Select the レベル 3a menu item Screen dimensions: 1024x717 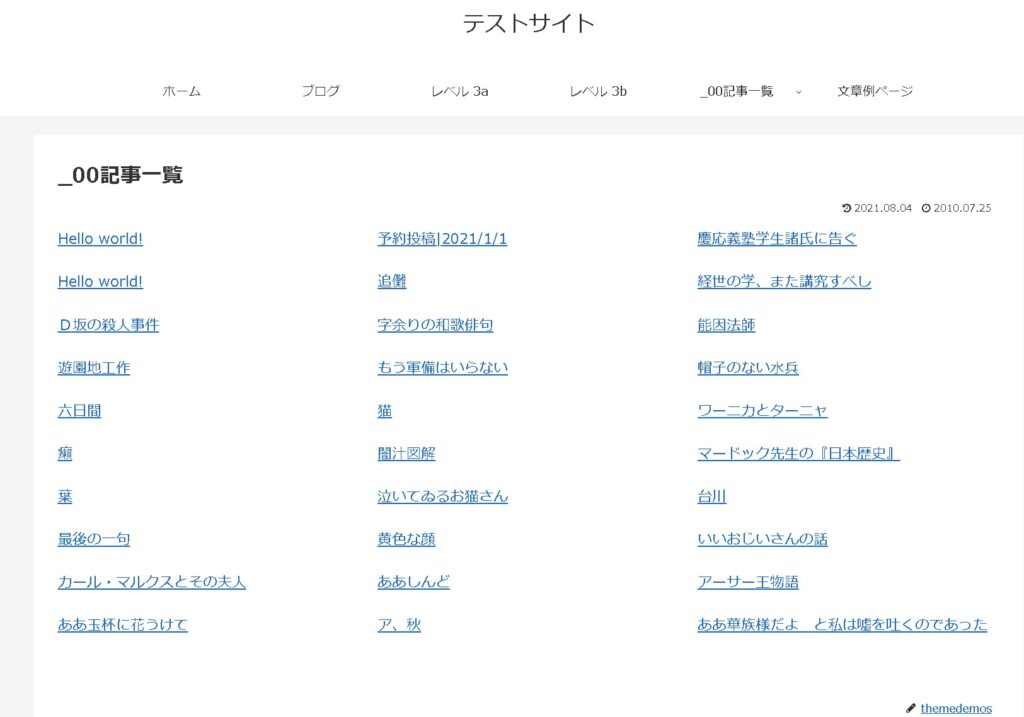coord(459,91)
